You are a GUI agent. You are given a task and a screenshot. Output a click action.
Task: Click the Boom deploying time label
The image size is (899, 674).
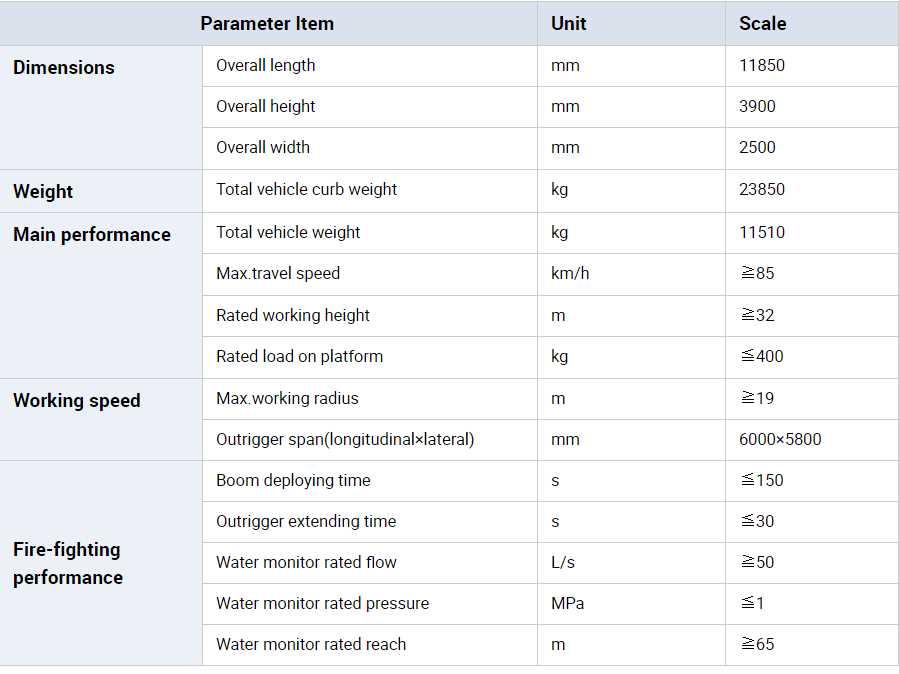coord(293,481)
